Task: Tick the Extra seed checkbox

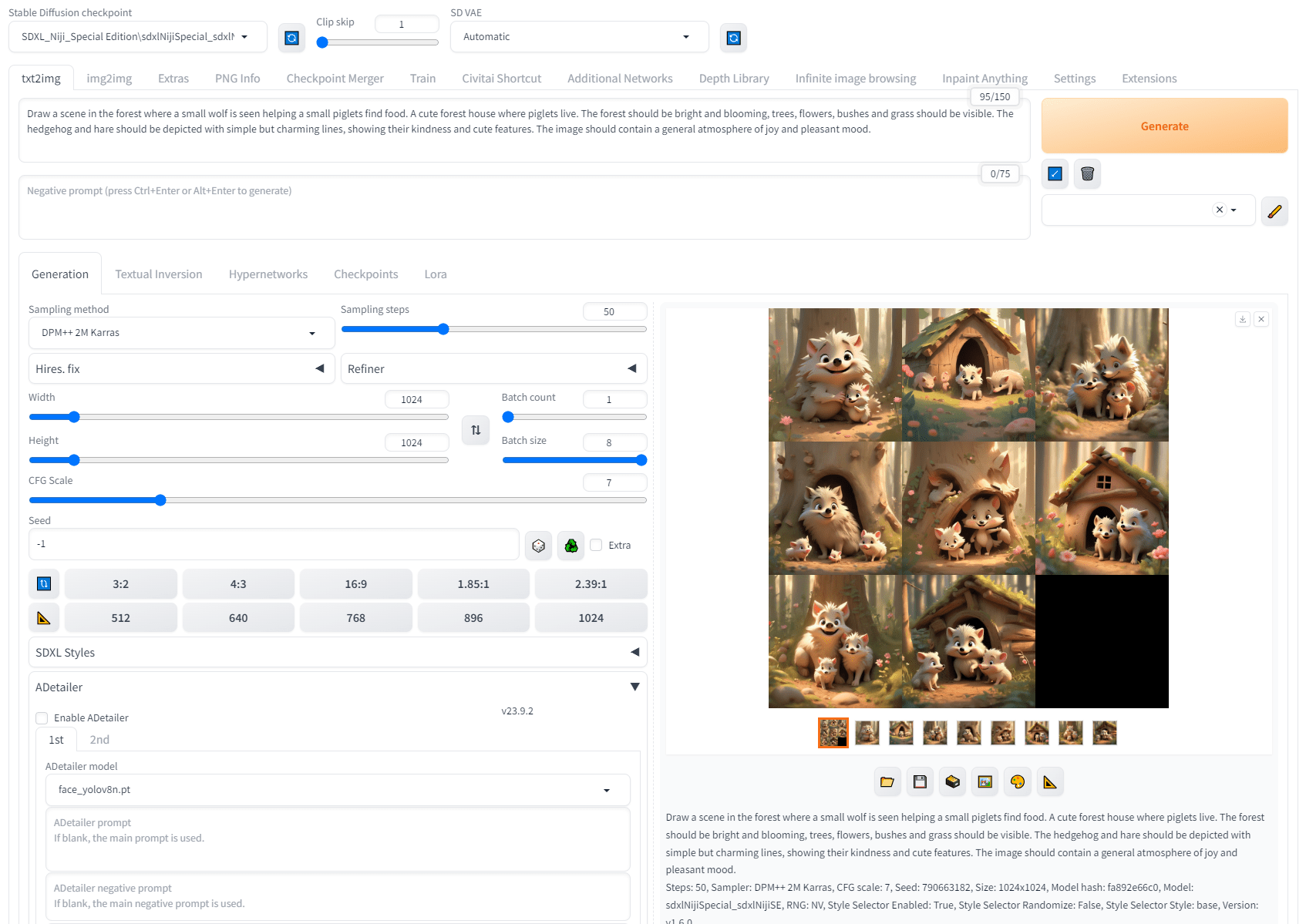Action: [x=596, y=545]
